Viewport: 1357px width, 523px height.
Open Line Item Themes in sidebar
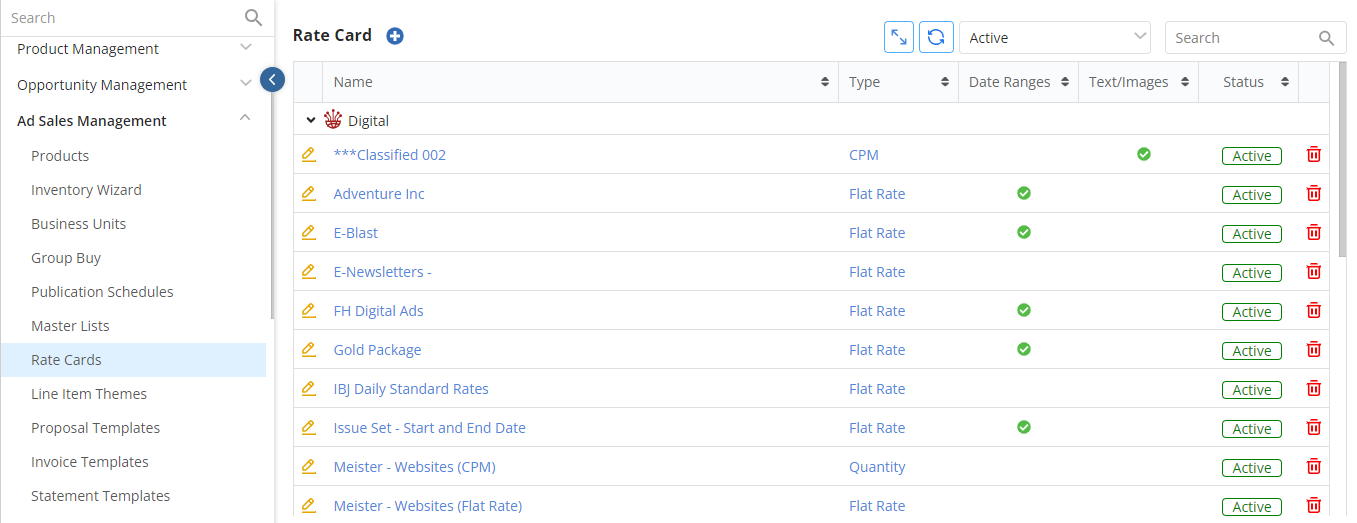[89, 394]
